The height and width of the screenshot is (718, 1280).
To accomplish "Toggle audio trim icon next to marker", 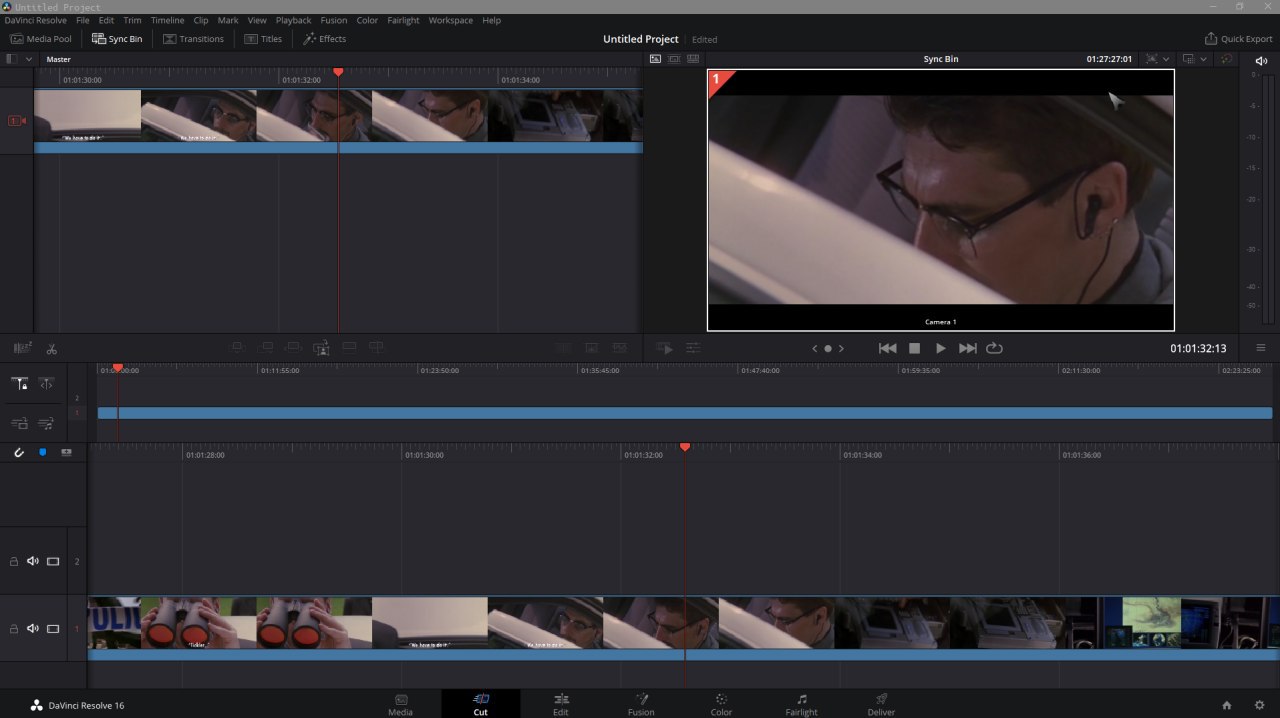I will (x=67, y=453).
